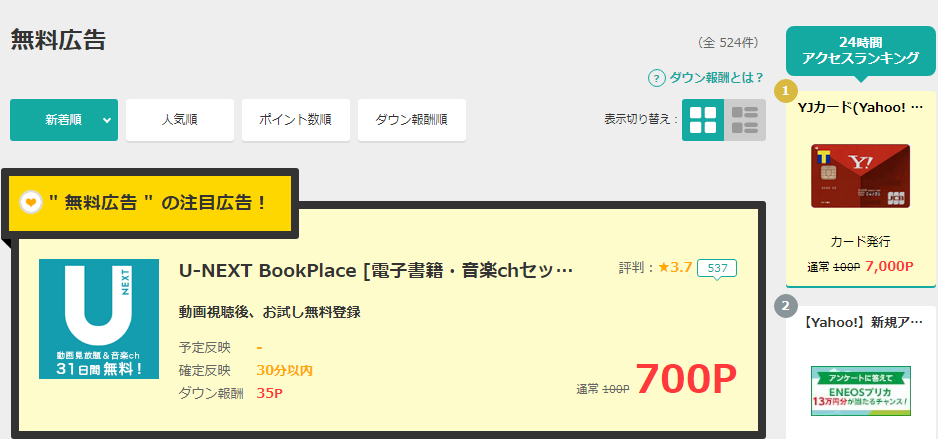
Task: Switch to list view display icon
Action: coord(745,120)
